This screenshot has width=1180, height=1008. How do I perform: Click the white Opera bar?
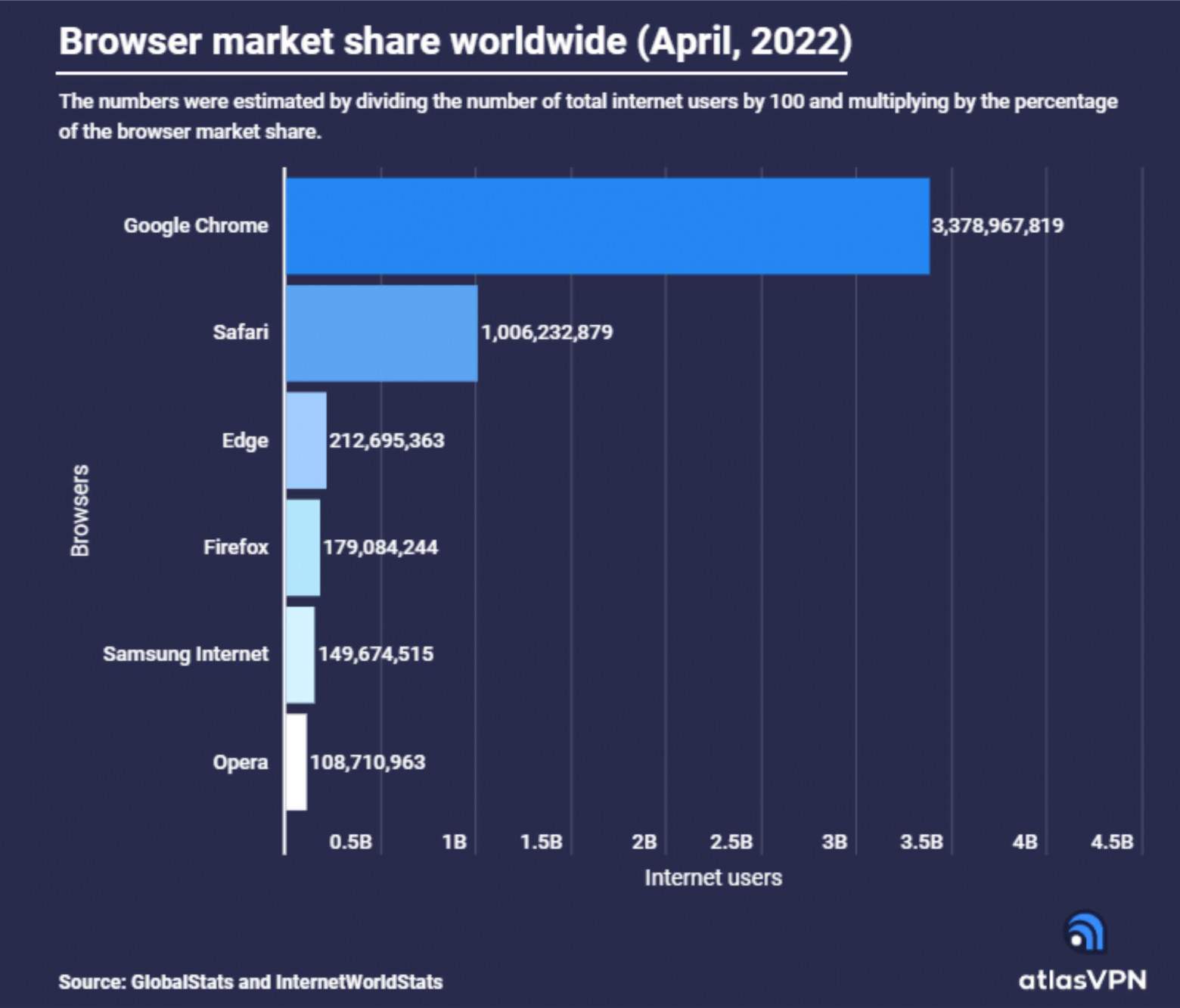tap(297, 761)
